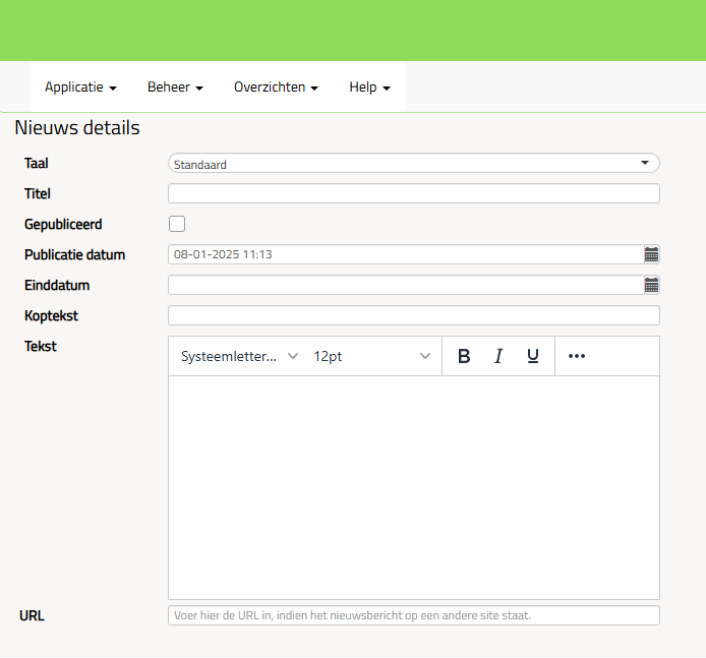Open the Einddatum calendar picker
Image resolution: width=706 pixels, height=658 pixels.
tap(651, 285)
